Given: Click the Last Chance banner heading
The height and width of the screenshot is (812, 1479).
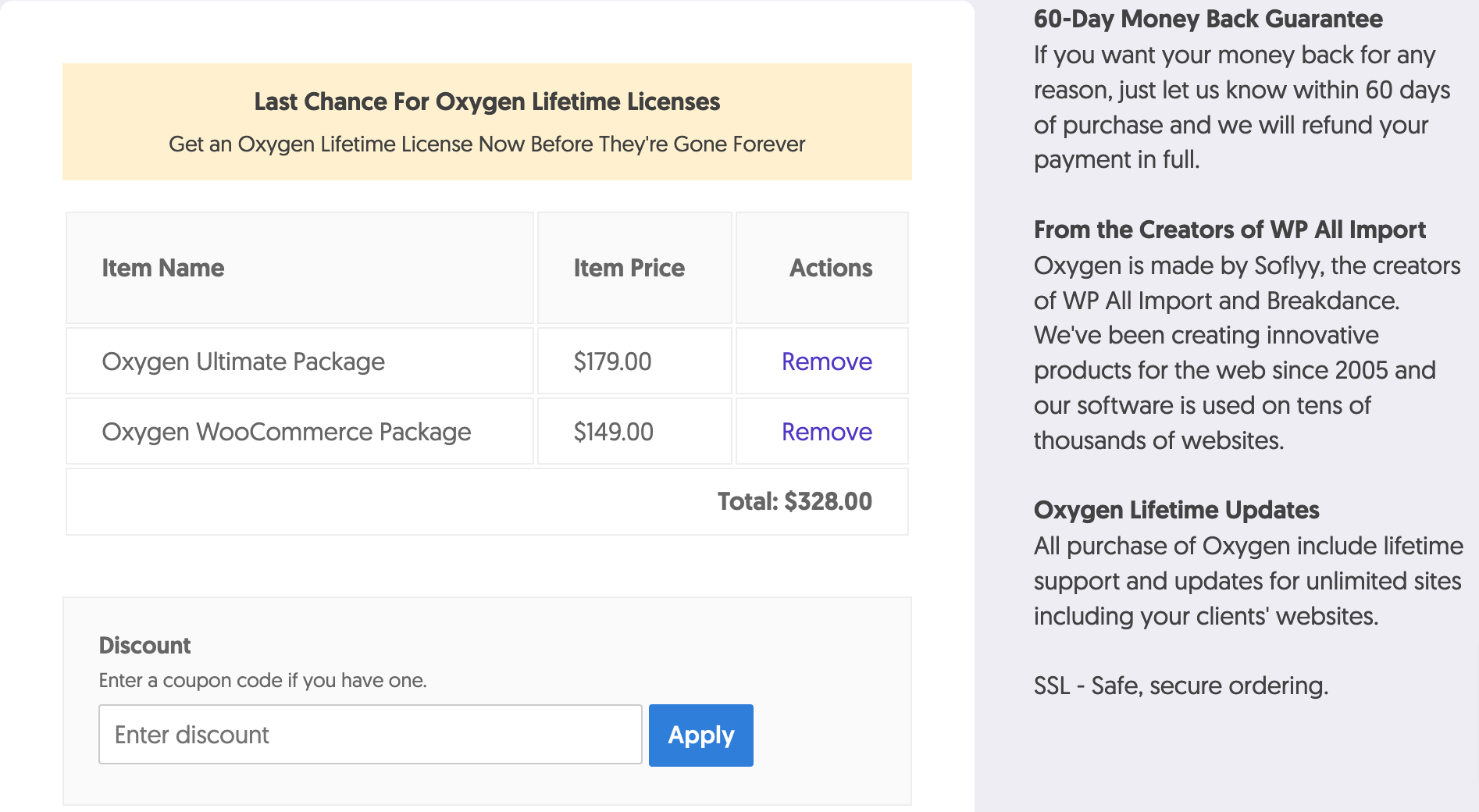Looking at the screenshot, I should [486, 101].
